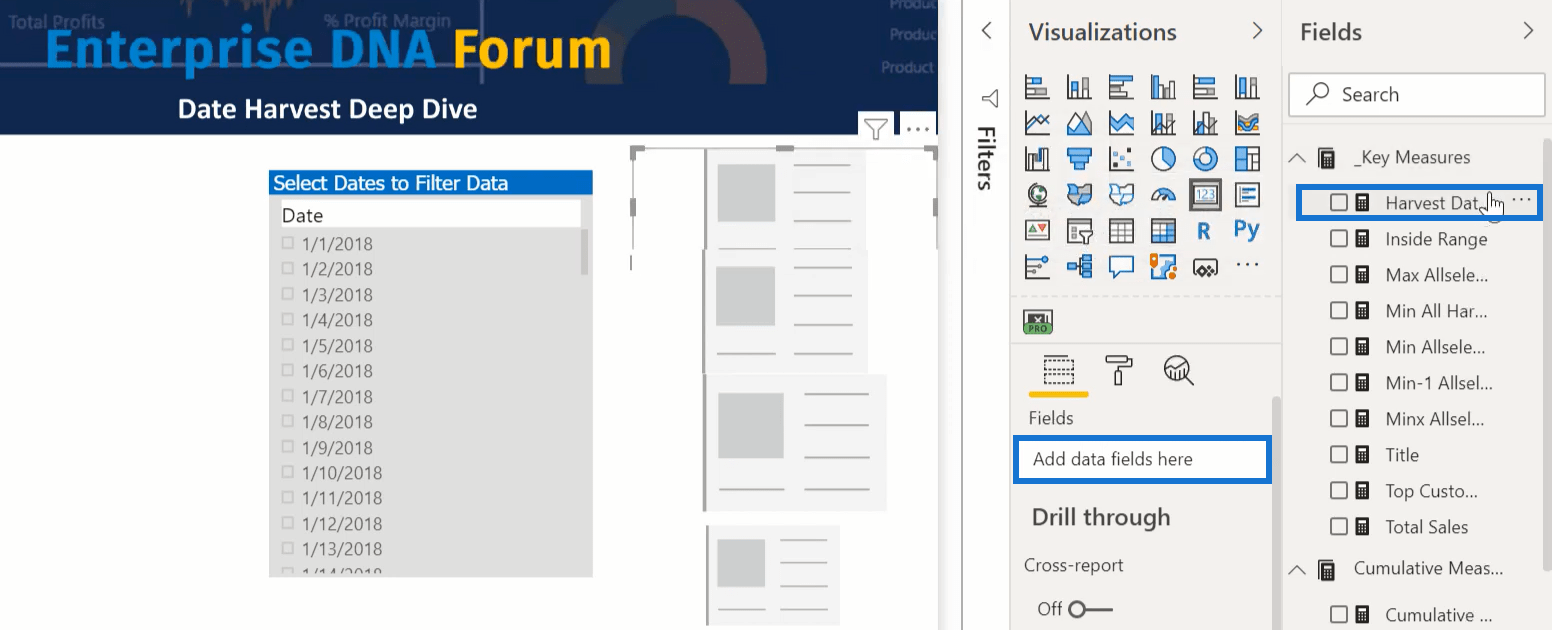The height and width of the screenshot is (630, 1552).
Task: Tick the 1/10/2018 date slicer checkbox
Action: (288, 472)
